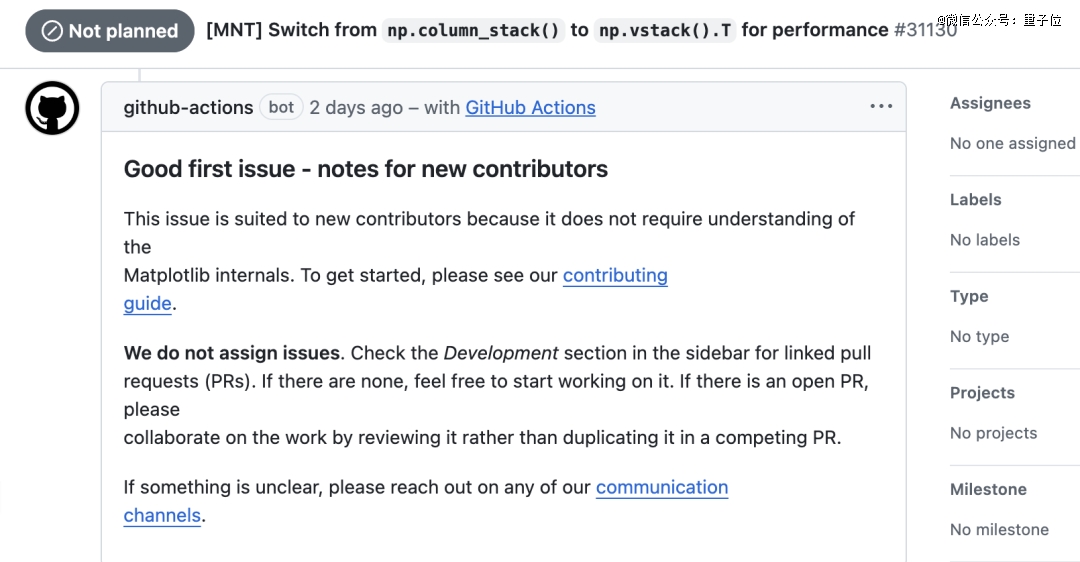Expand the Labels sidebar section

[975, 200]
